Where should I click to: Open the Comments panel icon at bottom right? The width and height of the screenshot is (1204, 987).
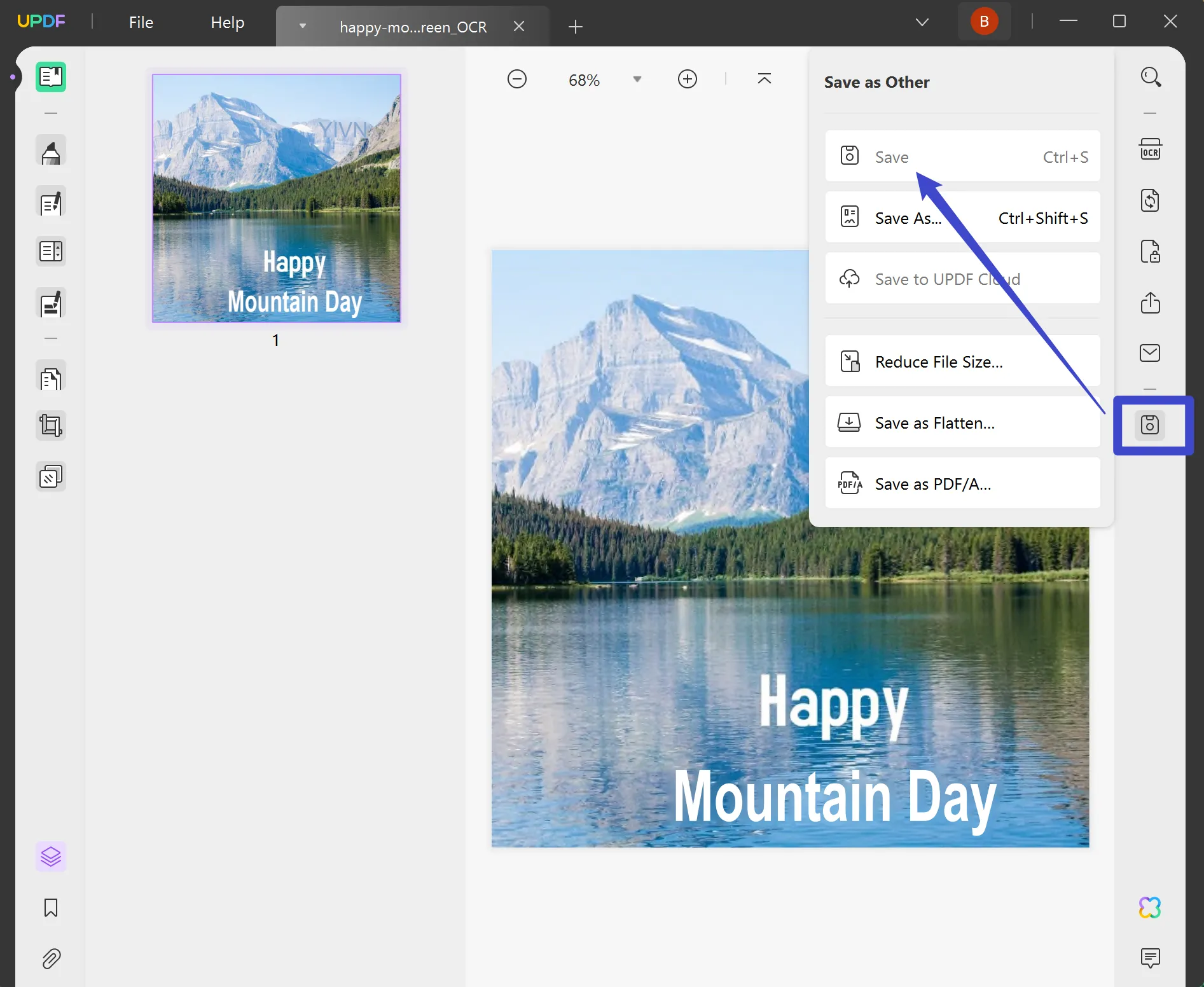[x=1150, y=958]
